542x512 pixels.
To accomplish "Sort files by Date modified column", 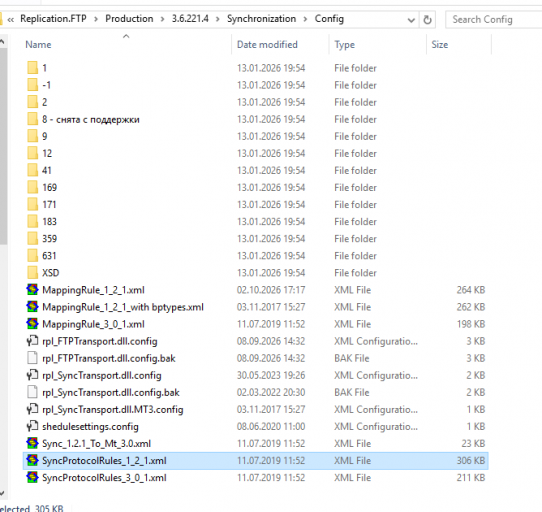I will [x=267, y=45].
